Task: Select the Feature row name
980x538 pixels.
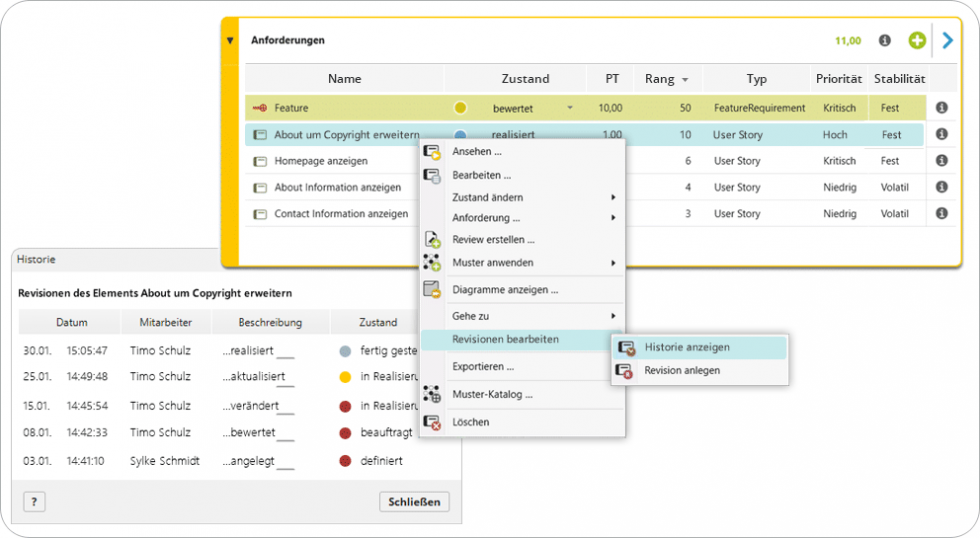Action: click(x=291, y=108)
